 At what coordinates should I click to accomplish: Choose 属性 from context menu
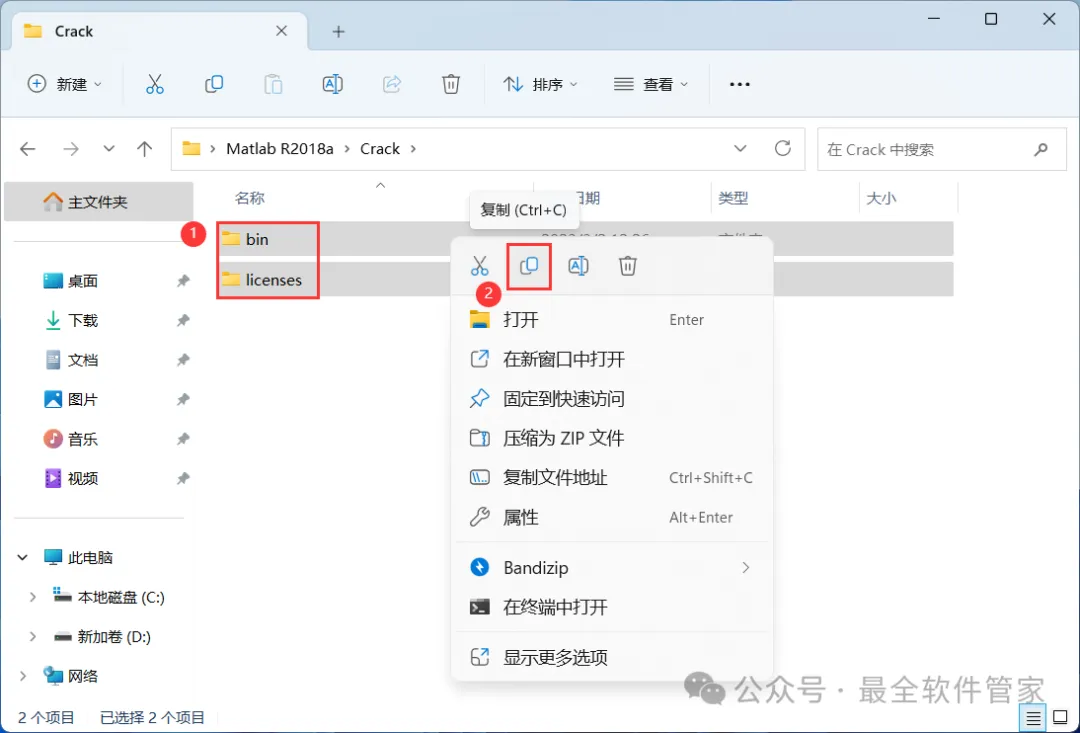612,517
